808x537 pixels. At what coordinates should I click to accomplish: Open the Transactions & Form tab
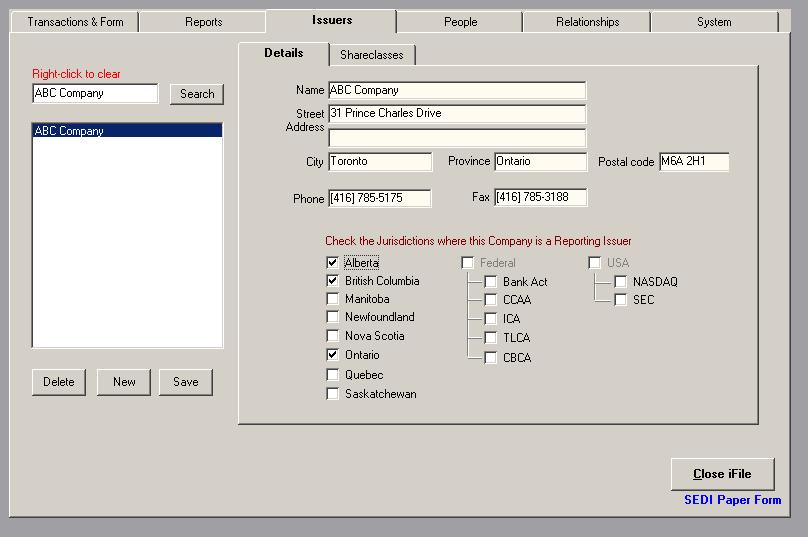[75, 22]
